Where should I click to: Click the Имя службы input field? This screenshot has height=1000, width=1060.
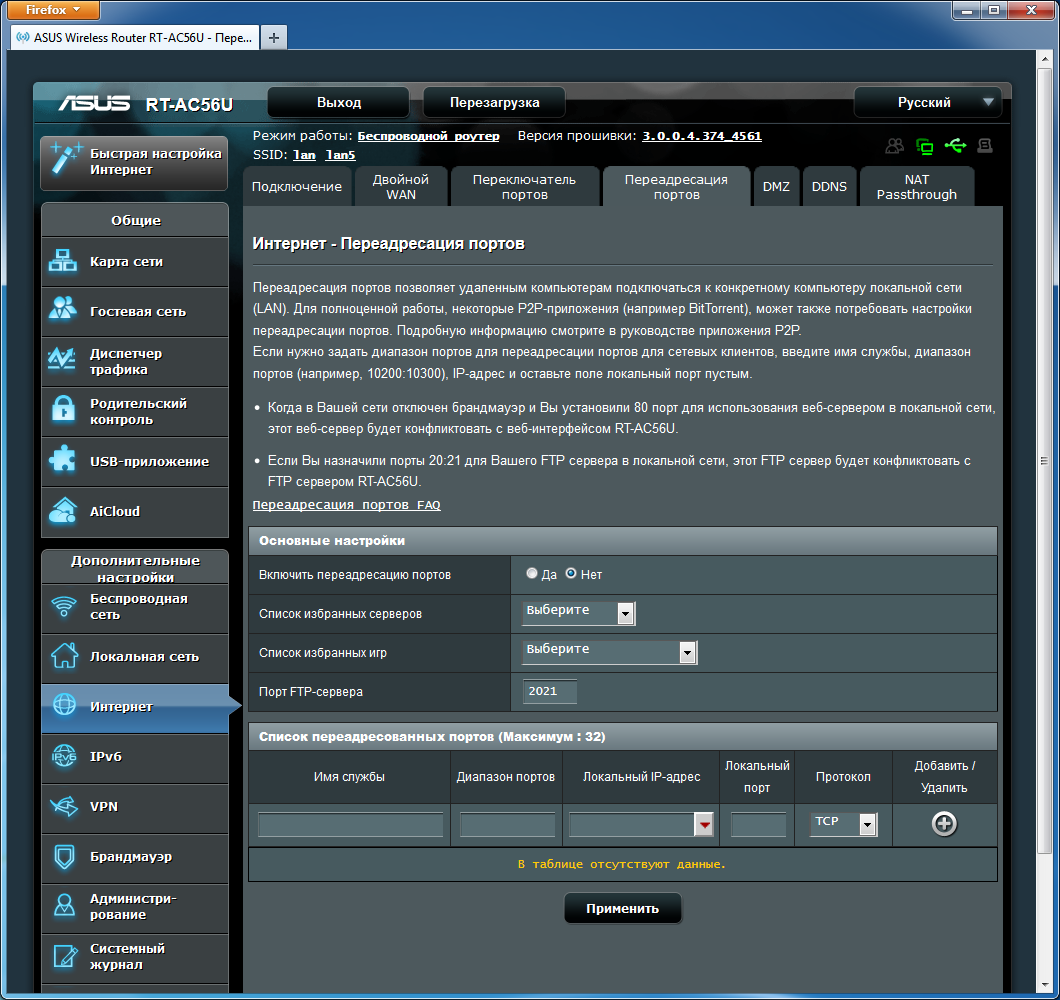click(x=350, y=824)
